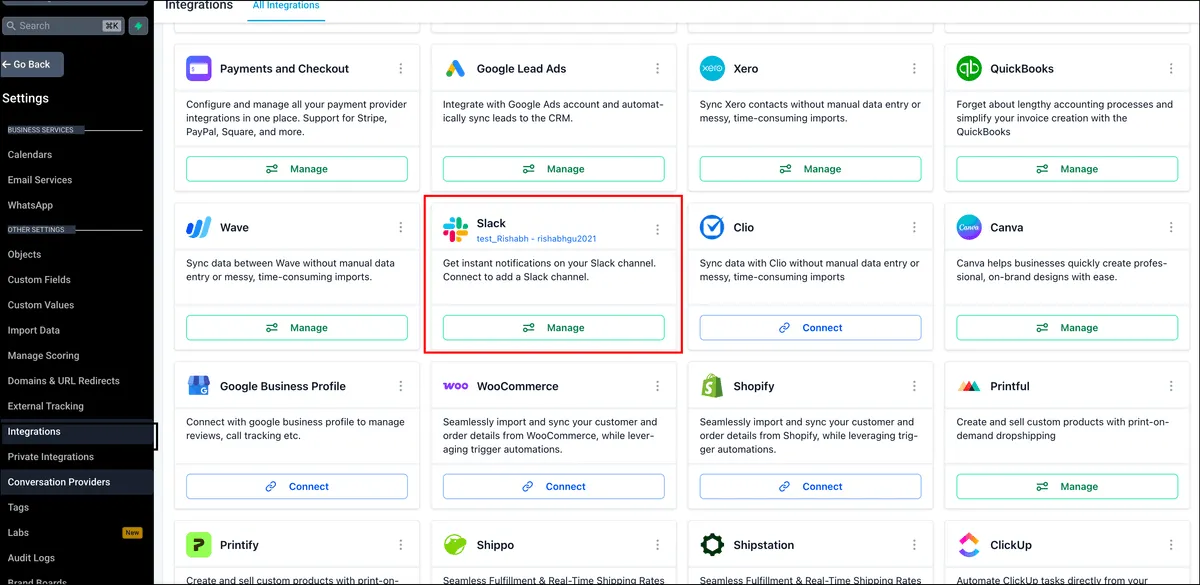Screen dimensions: 1200x585
Task: Manage the Printful integration
Action: [1067, 487]
